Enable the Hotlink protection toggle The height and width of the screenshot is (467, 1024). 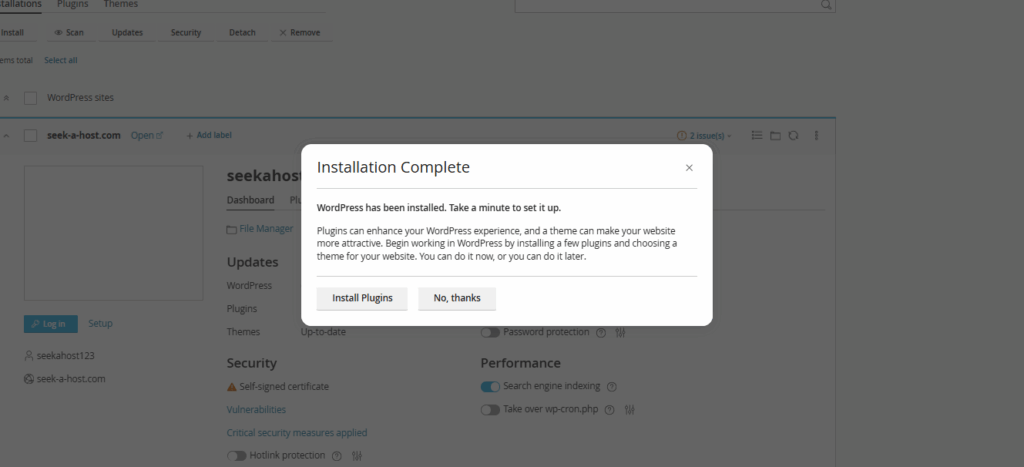tap(236, 456)
